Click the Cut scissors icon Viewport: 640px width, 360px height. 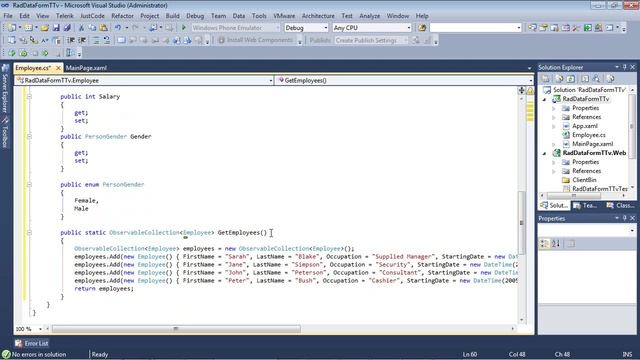pos(81,28)
